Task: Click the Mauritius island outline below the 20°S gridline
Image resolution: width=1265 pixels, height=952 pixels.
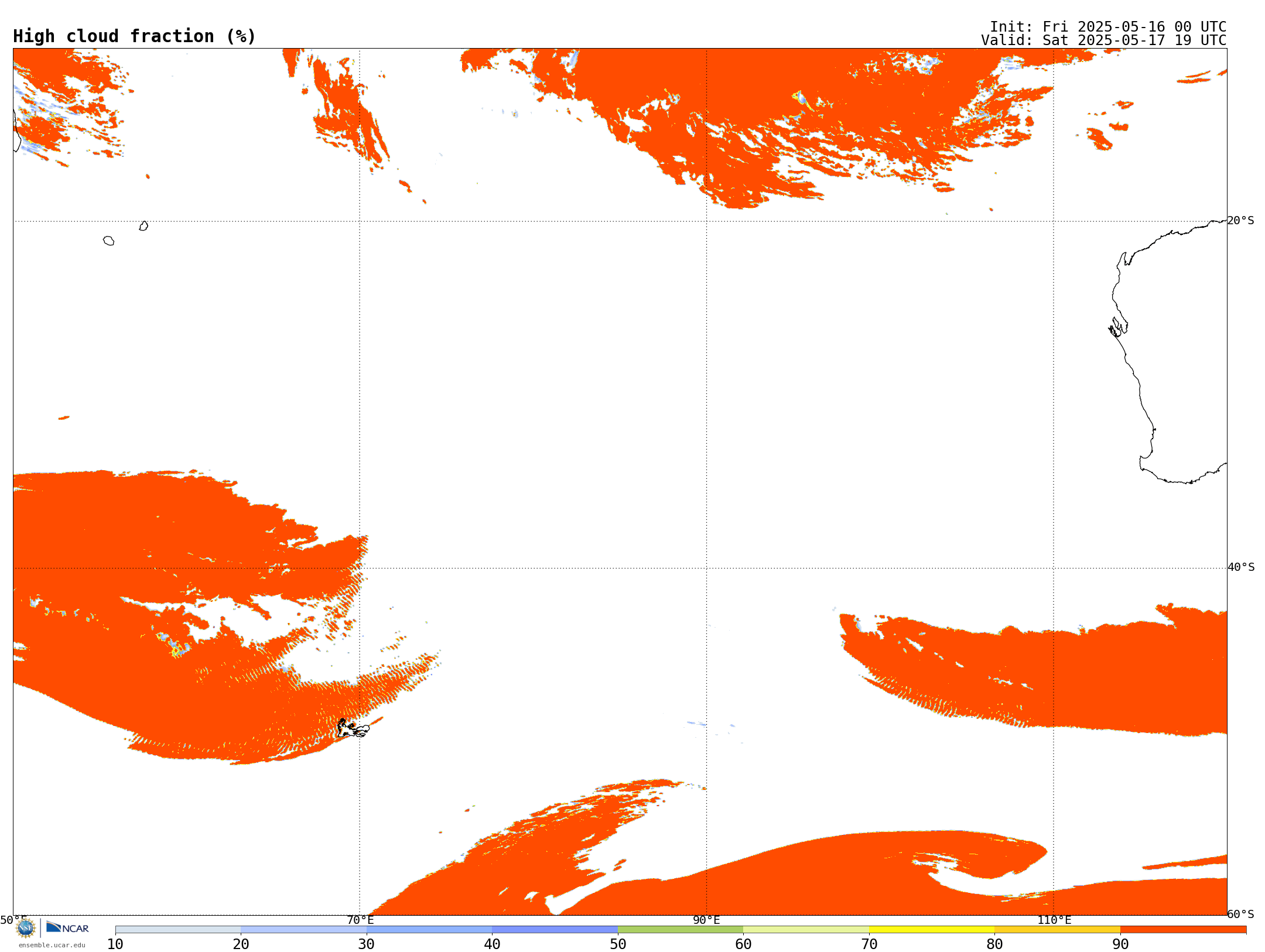Action: pyautogui.click(x=143, y=226)
